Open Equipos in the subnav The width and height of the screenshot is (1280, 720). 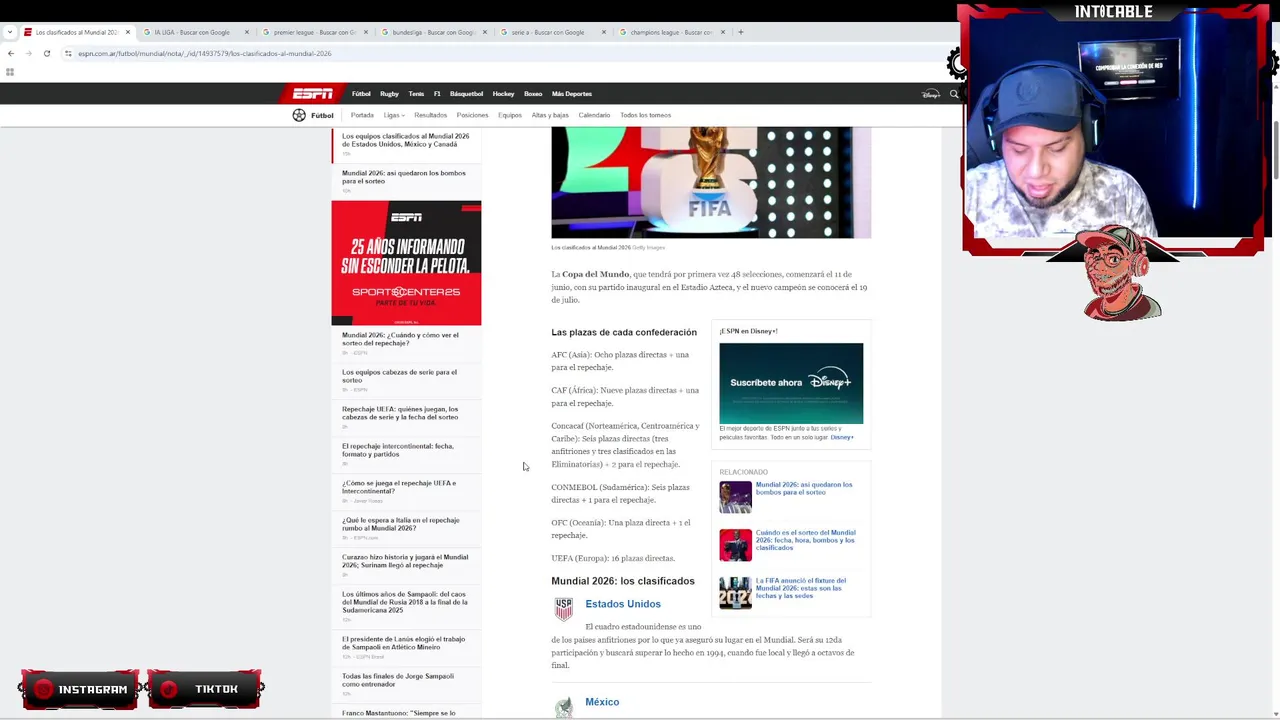[x=510, y=115]
